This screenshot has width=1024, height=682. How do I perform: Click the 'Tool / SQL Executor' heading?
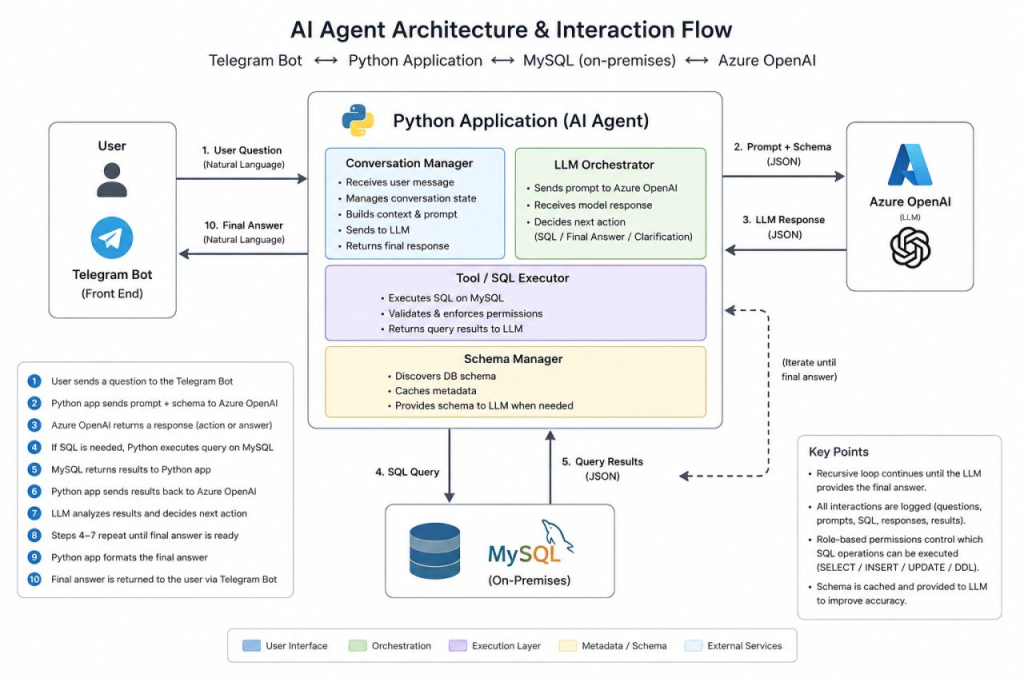513,278
